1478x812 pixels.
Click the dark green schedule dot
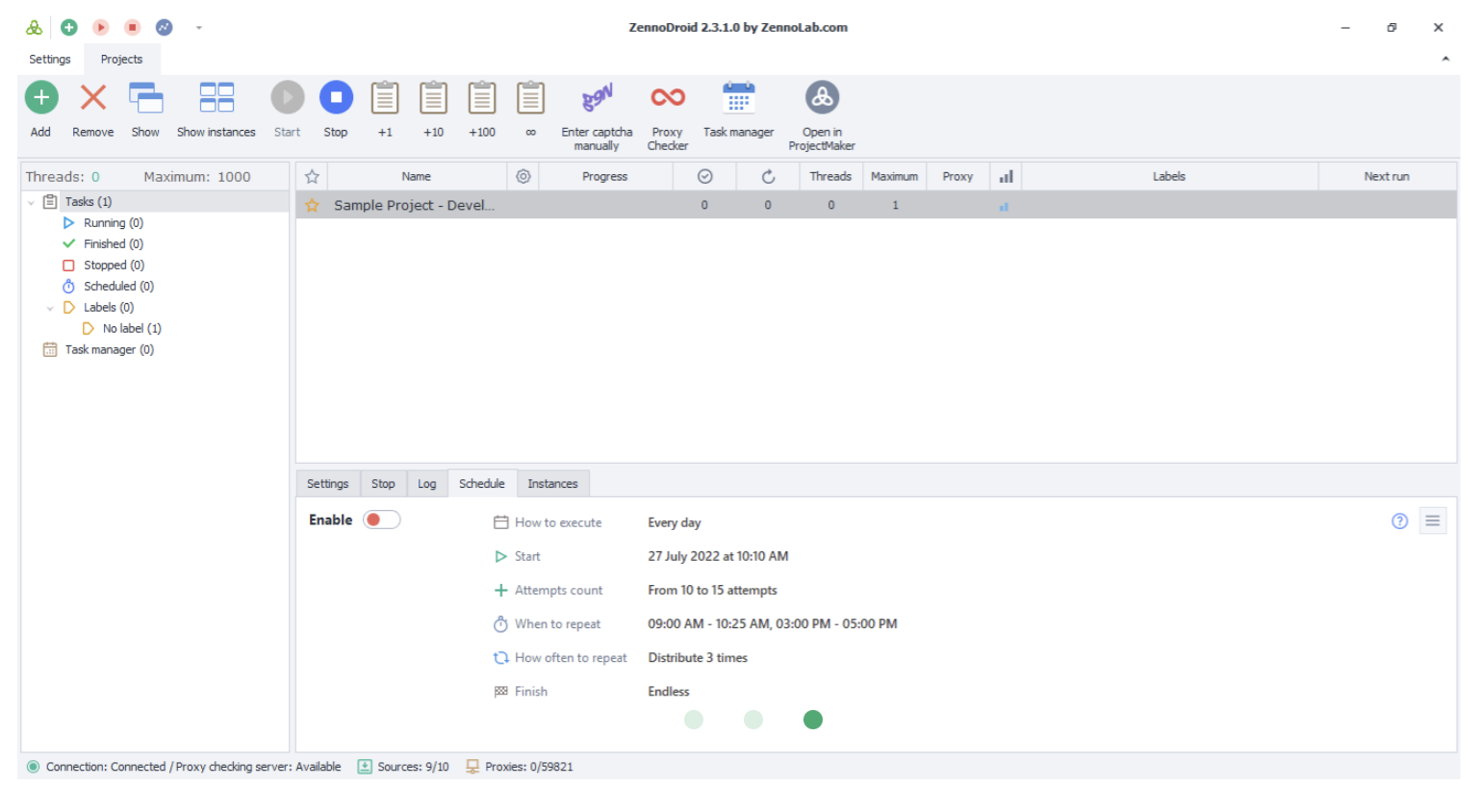point(813,720)
